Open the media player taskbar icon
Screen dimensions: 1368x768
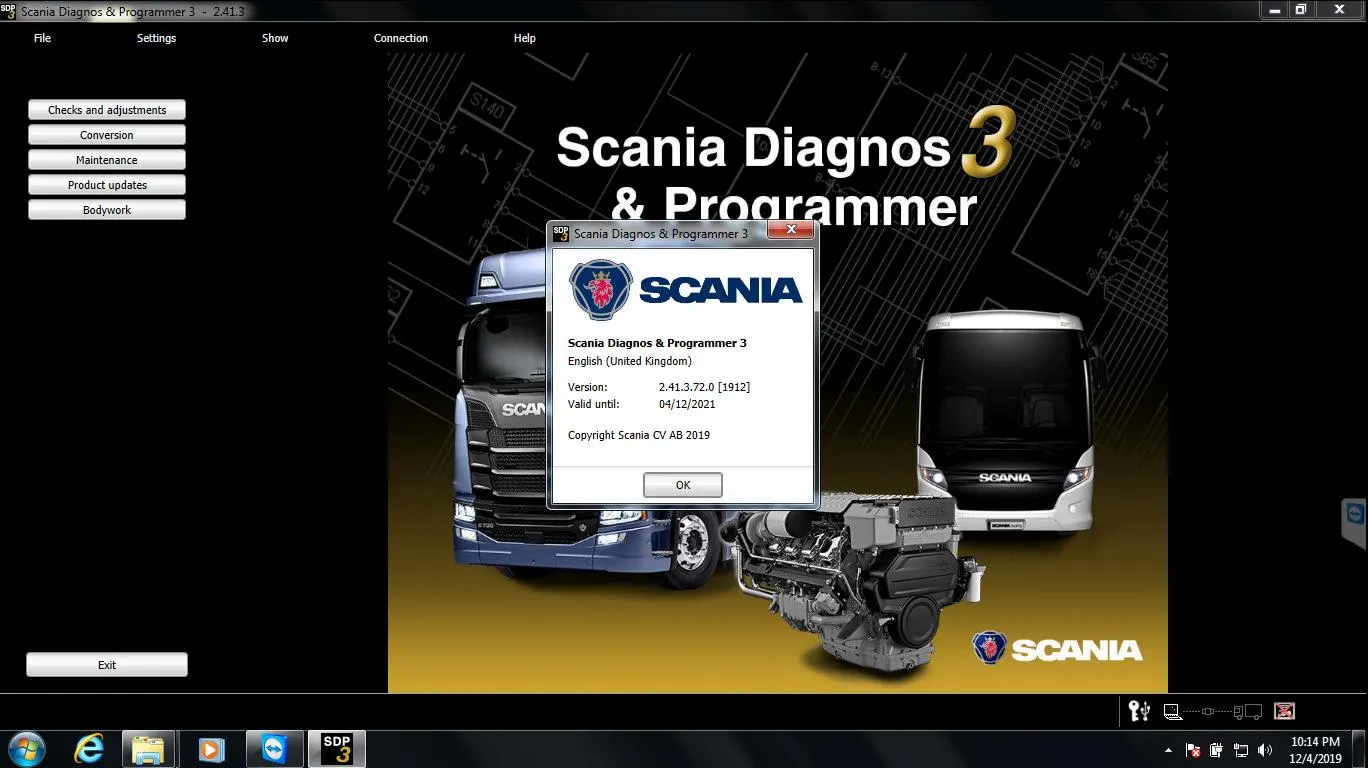click(211, 749)
